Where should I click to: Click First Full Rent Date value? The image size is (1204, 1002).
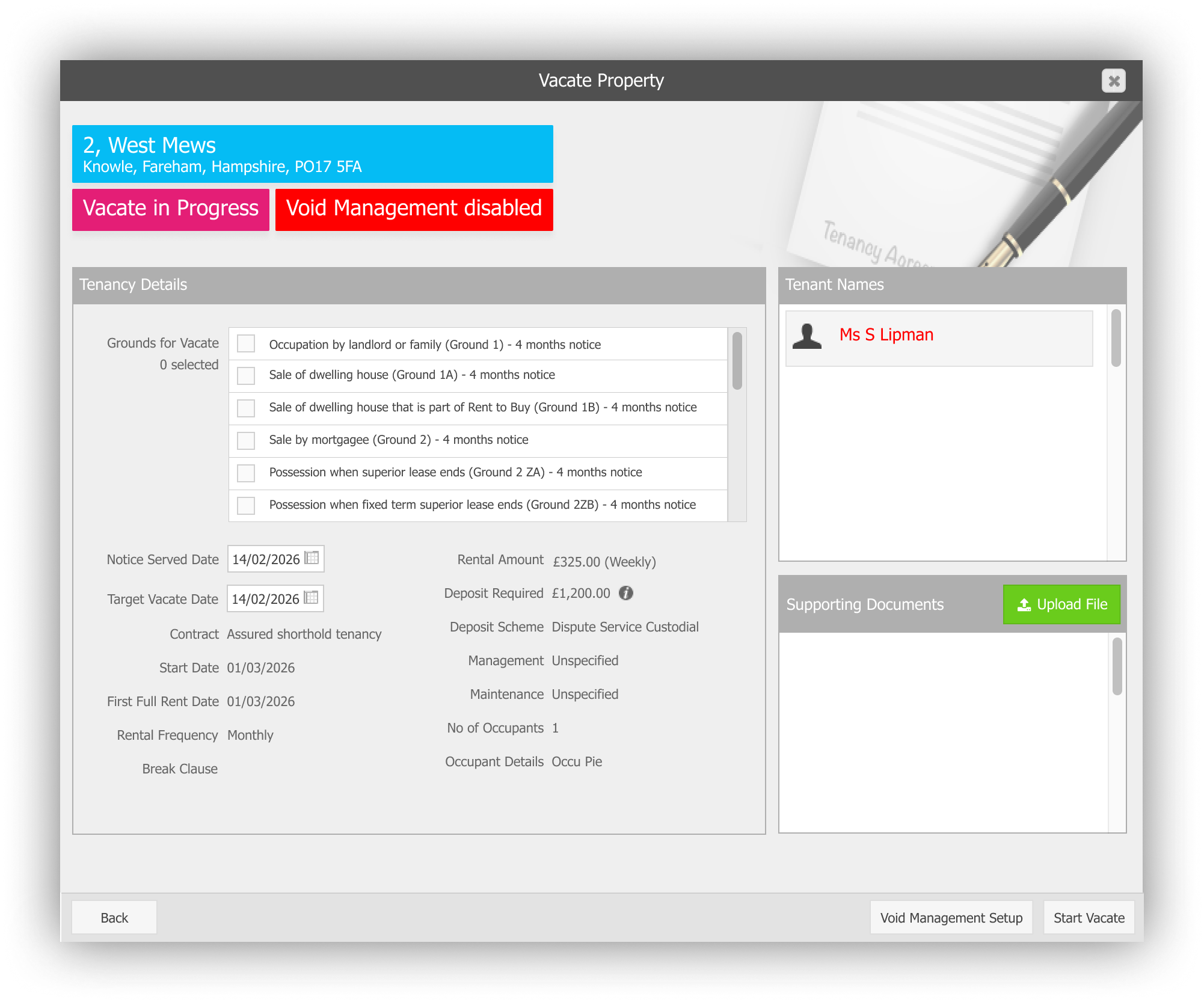point(261,701)
